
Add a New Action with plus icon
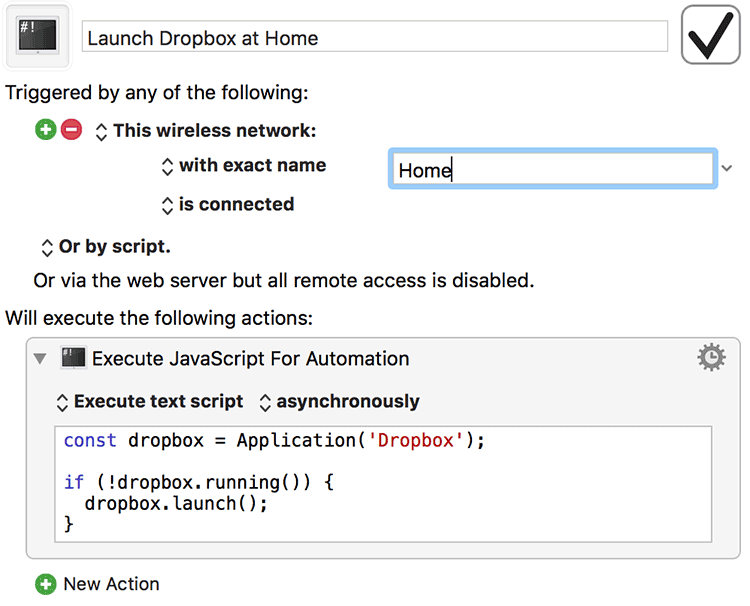tap(46, 584)
